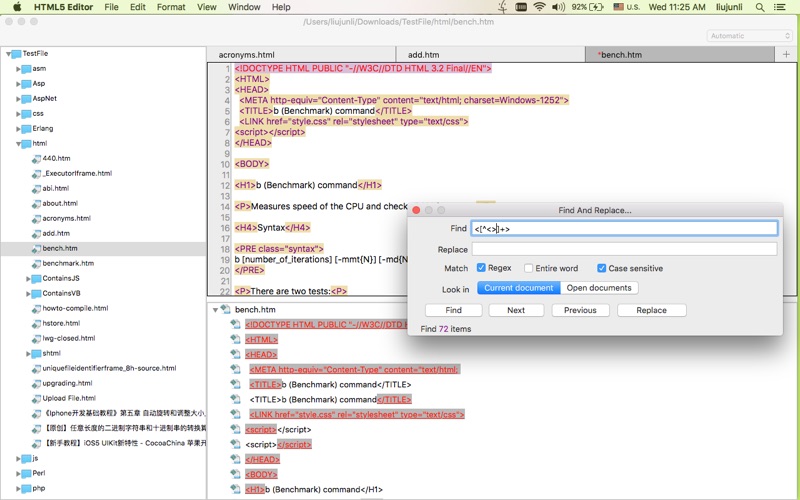
Task: Click folder icon of shtml
Action: [x=36, y=354]
